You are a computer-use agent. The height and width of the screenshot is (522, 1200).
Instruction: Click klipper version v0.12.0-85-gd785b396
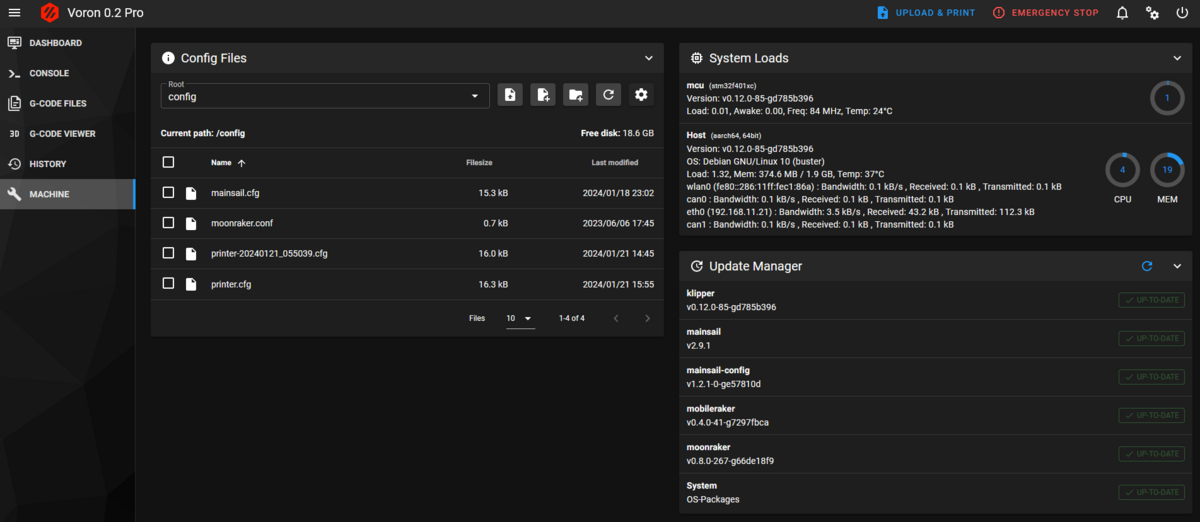click(731, 307)
